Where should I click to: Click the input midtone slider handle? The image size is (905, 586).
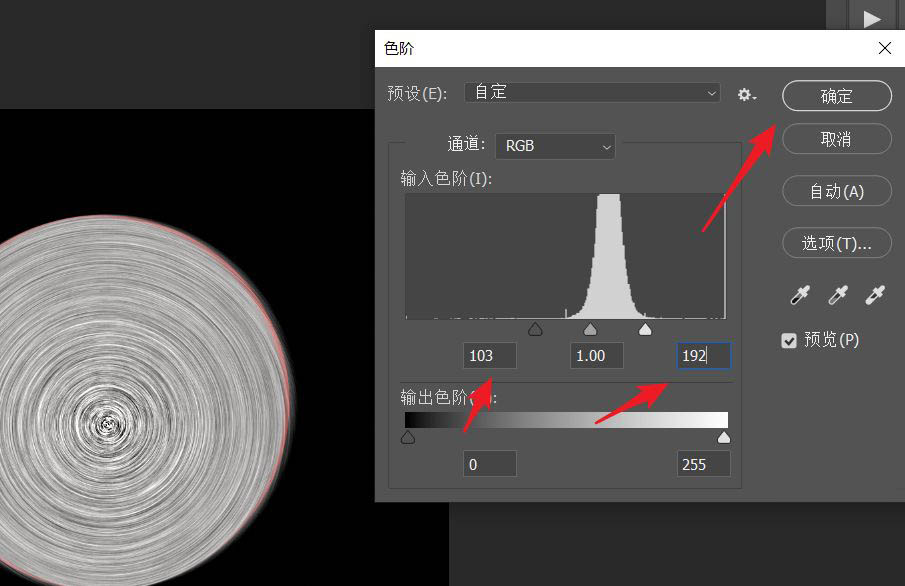point(590,329)
